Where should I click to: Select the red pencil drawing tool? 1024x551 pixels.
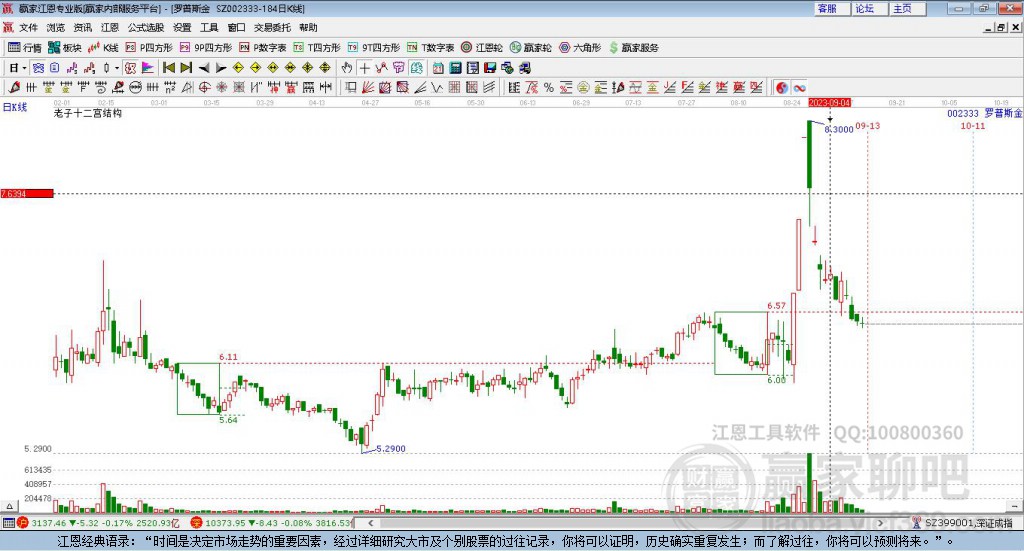coord(14,87)
